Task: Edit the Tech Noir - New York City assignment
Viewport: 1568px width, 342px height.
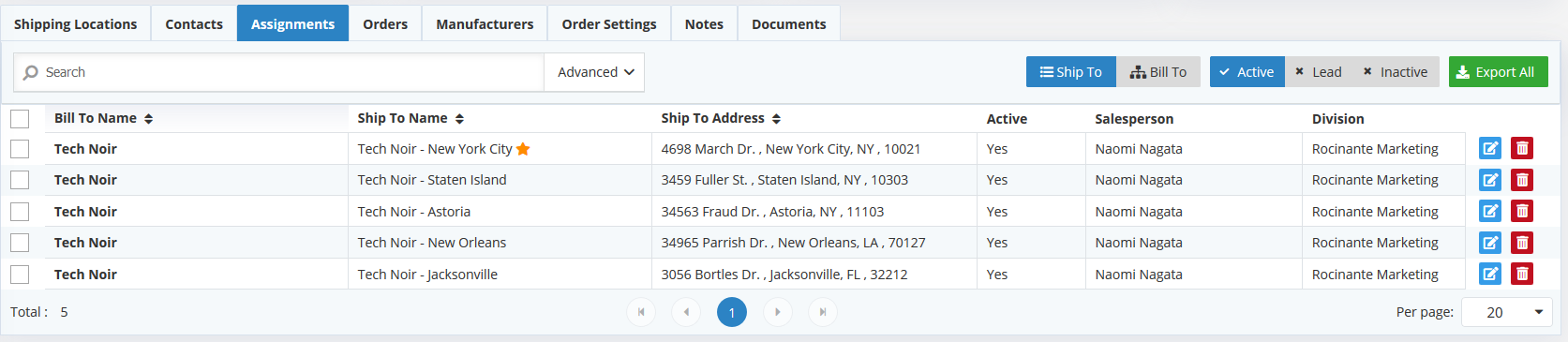Action: pos(1489,148)
